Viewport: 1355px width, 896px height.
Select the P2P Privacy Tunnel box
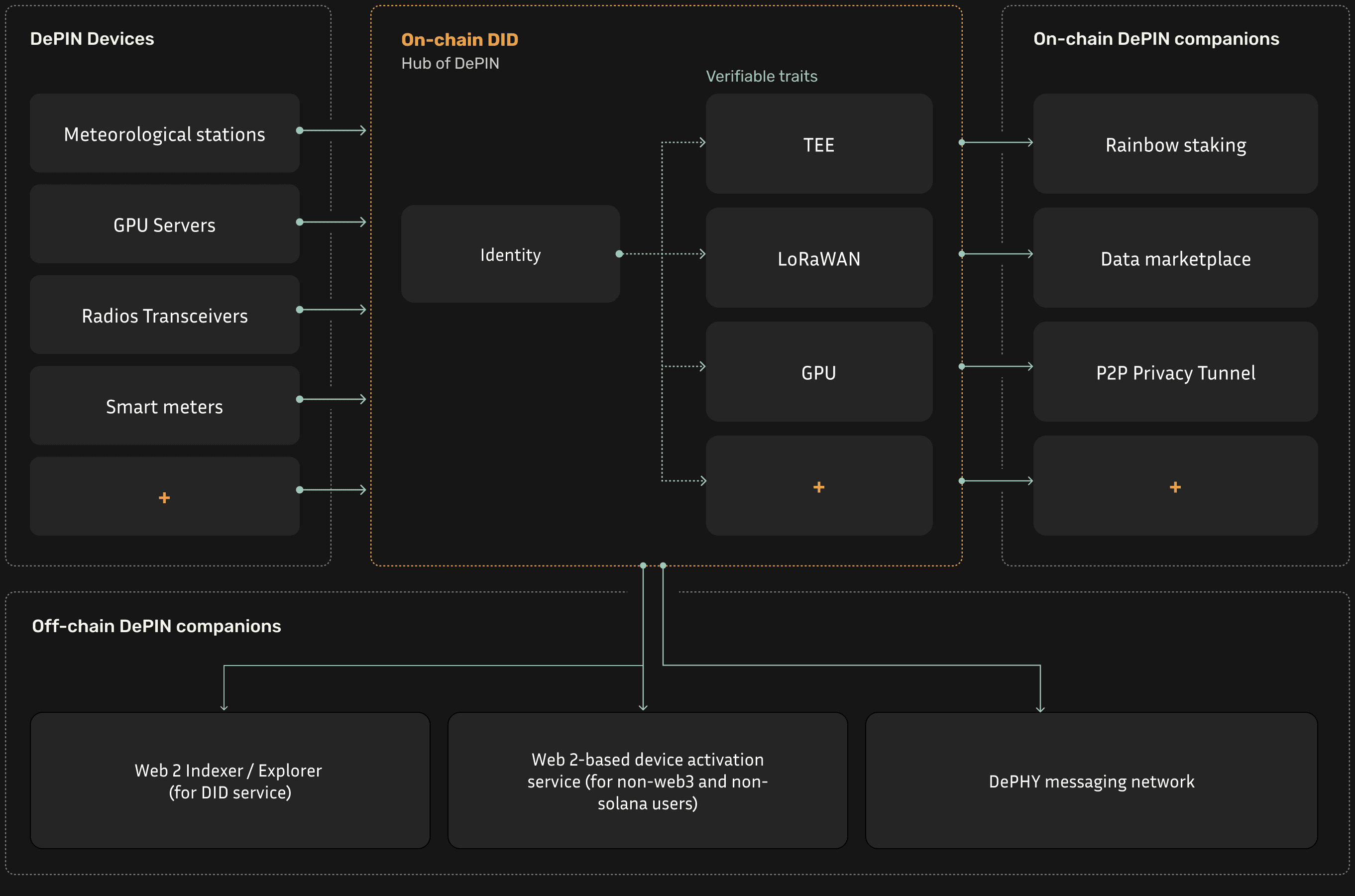[x=1176, y=371]
